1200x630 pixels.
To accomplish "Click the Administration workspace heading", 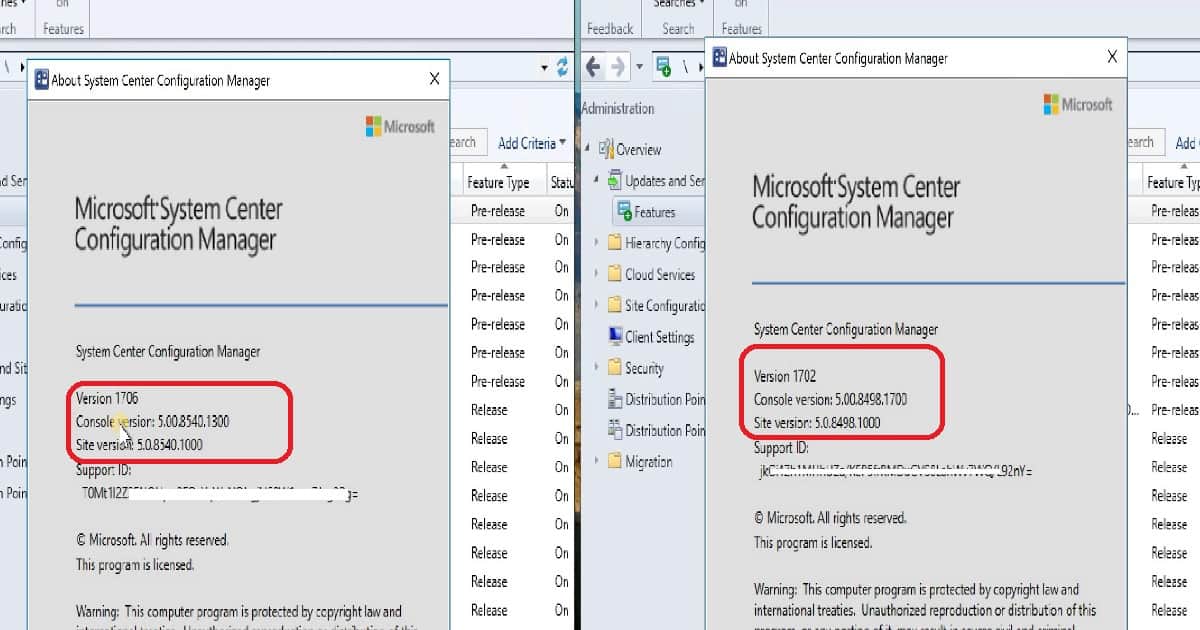I will point(618,108).
